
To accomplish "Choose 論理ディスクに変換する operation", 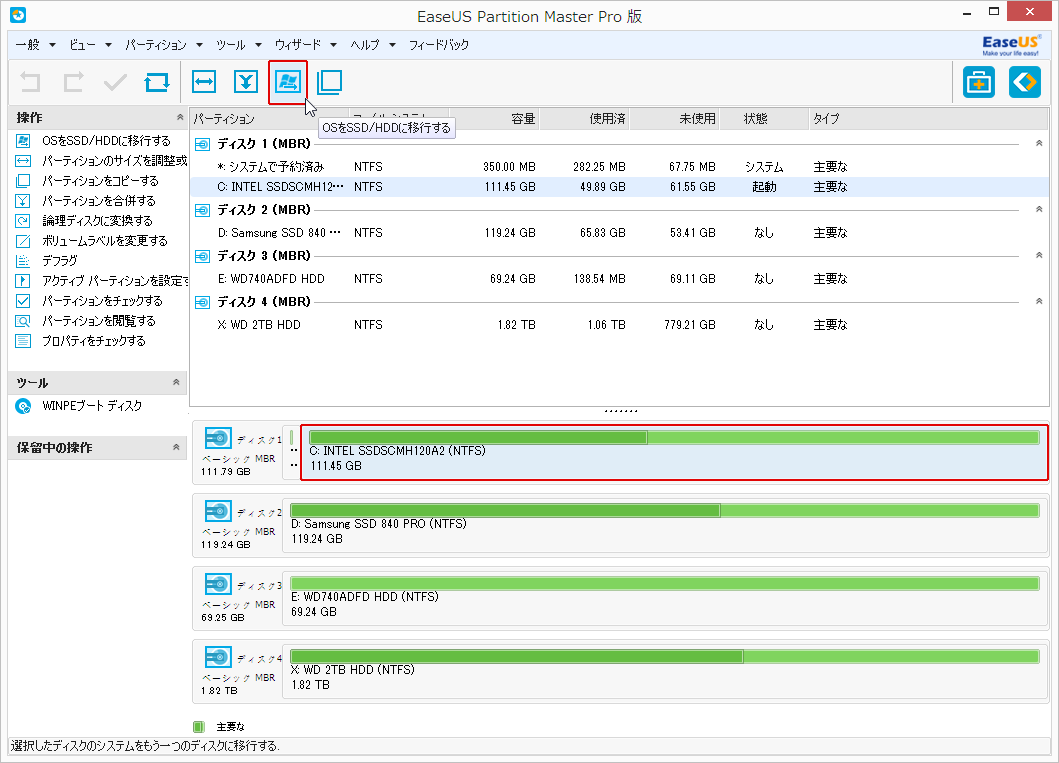I will [x=97, y=221].
